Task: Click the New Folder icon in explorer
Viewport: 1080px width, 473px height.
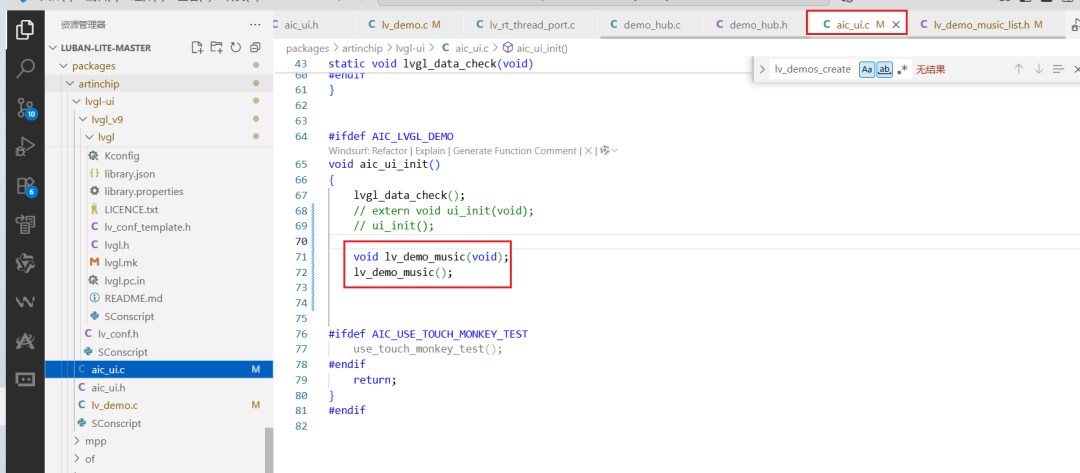Action: pyautogui.click(x=217, y=48)
